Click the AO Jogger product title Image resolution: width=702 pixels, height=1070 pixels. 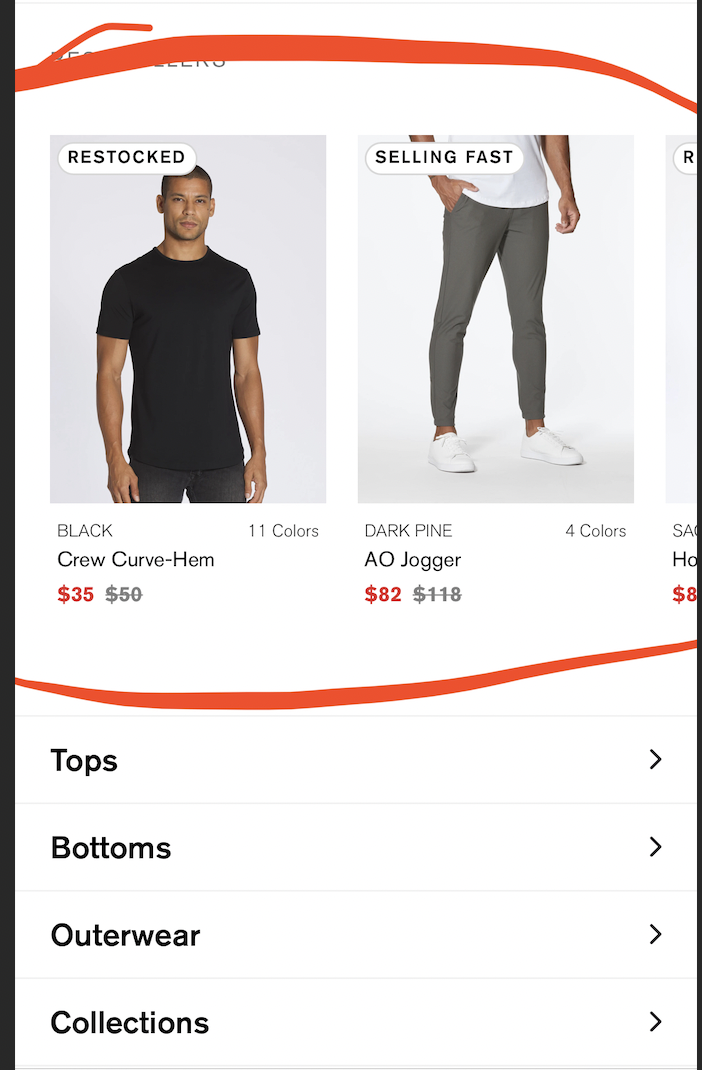pos(413,560)
